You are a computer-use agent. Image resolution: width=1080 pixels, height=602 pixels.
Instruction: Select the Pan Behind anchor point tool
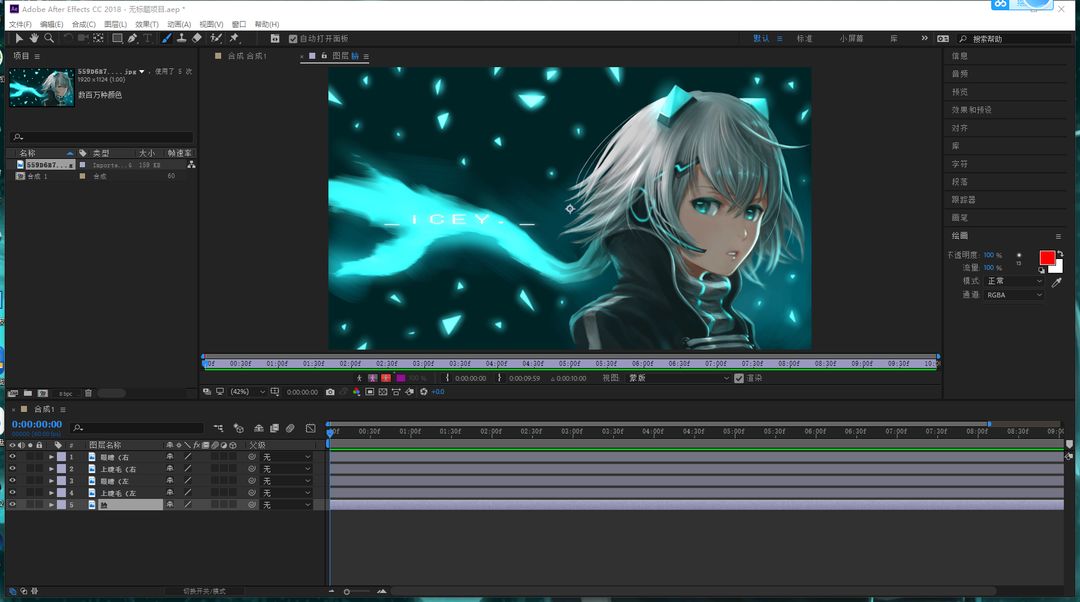(x=98, y=39)
